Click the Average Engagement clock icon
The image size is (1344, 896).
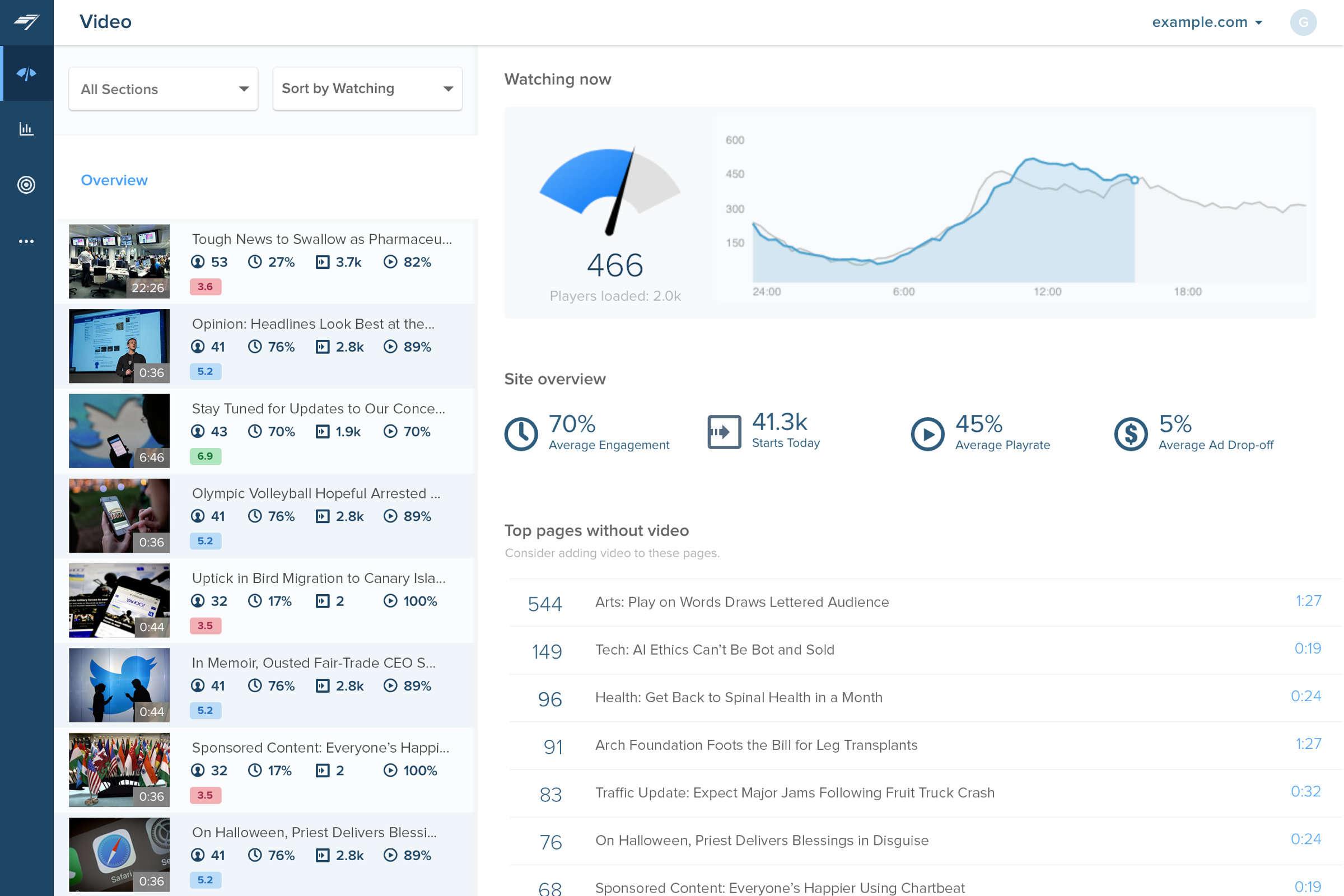click(521, 433)
